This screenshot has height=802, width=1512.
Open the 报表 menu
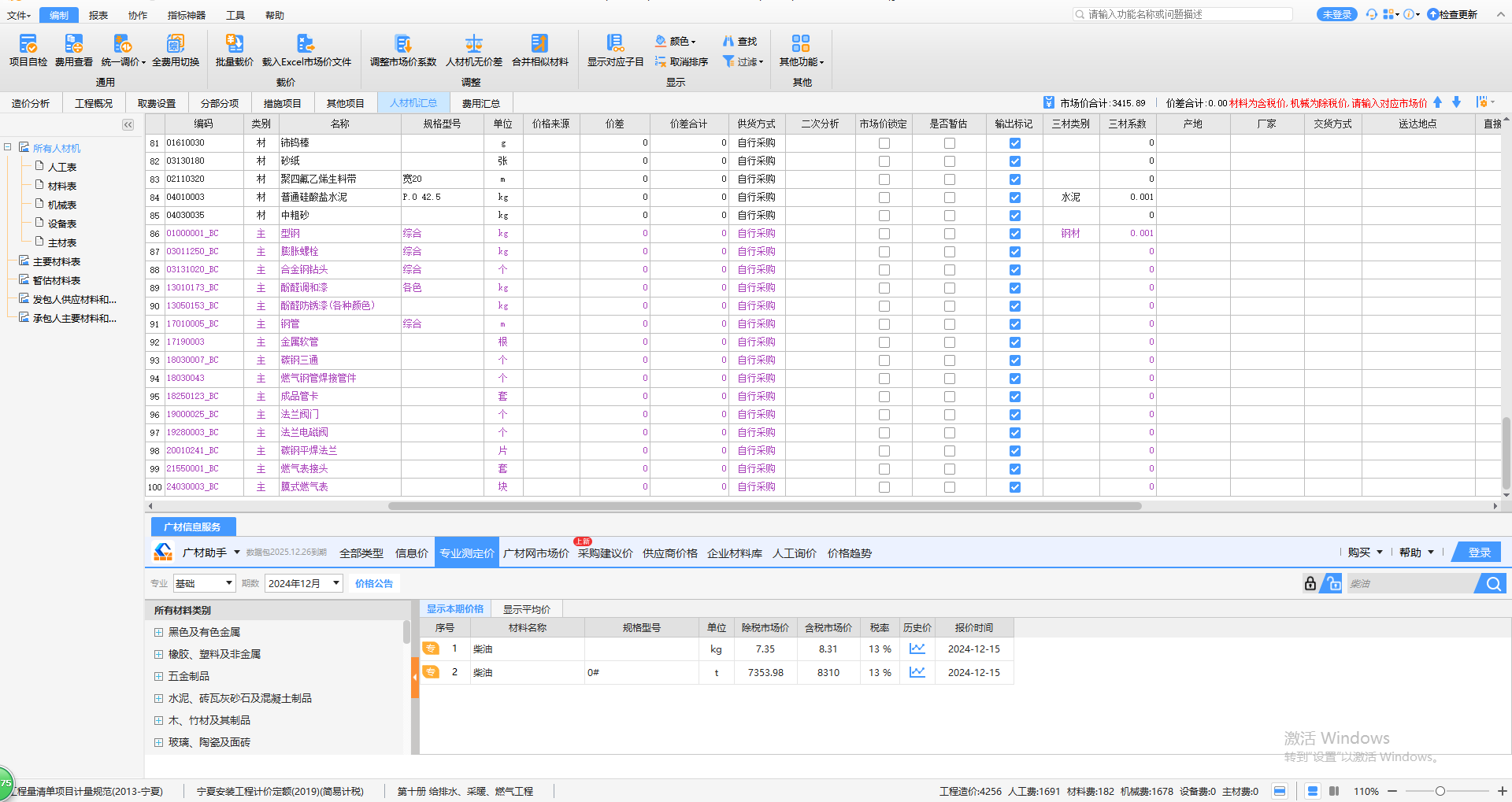[98, 15]
